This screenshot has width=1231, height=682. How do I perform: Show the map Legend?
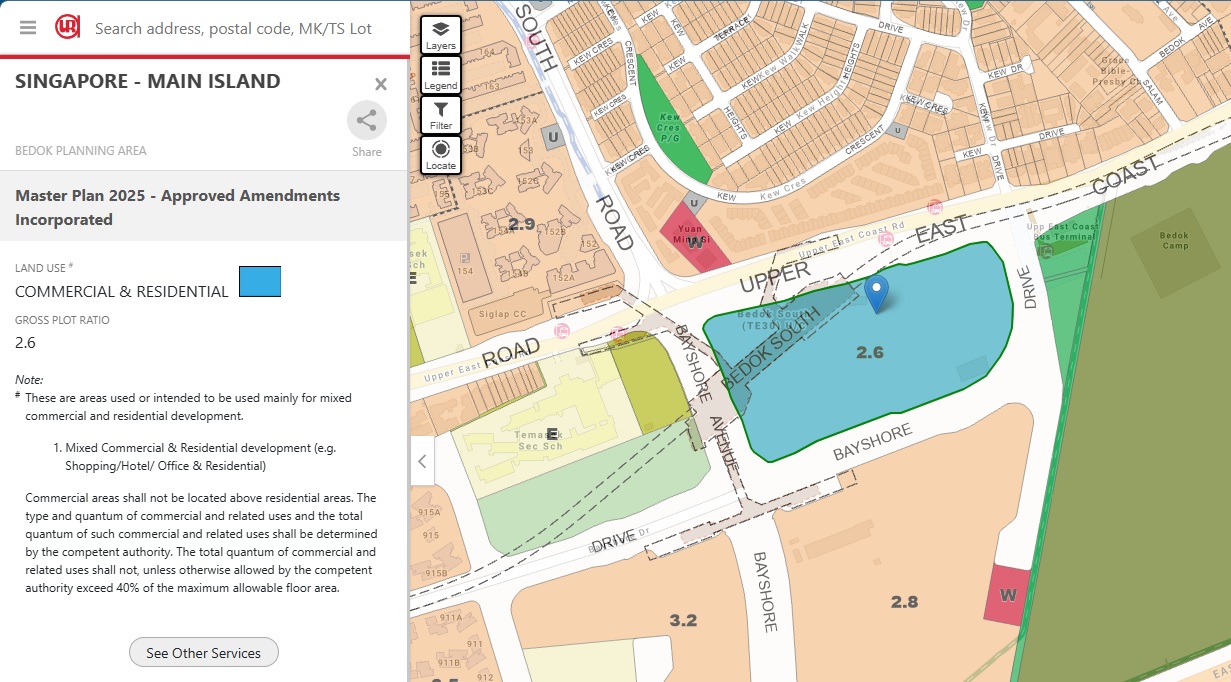(440, 75)
